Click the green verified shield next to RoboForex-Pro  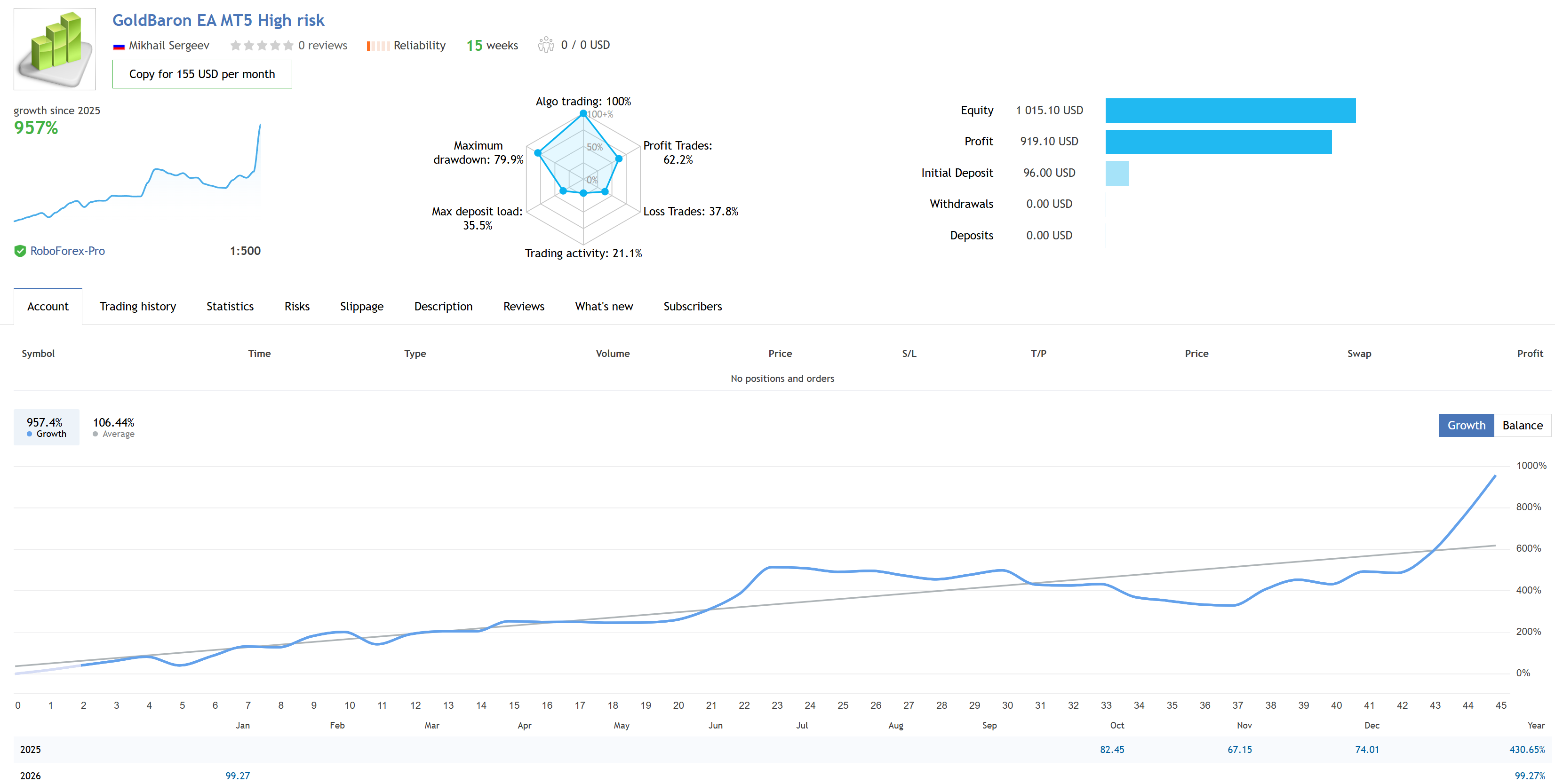coord(20,251)
